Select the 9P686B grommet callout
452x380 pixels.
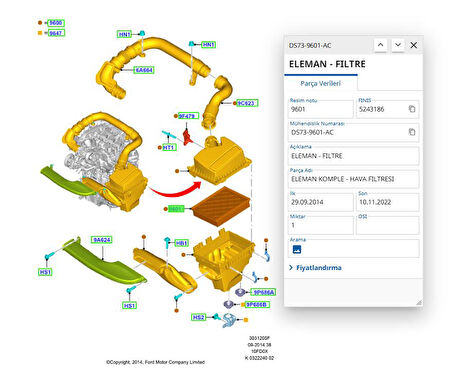[257, 304]
